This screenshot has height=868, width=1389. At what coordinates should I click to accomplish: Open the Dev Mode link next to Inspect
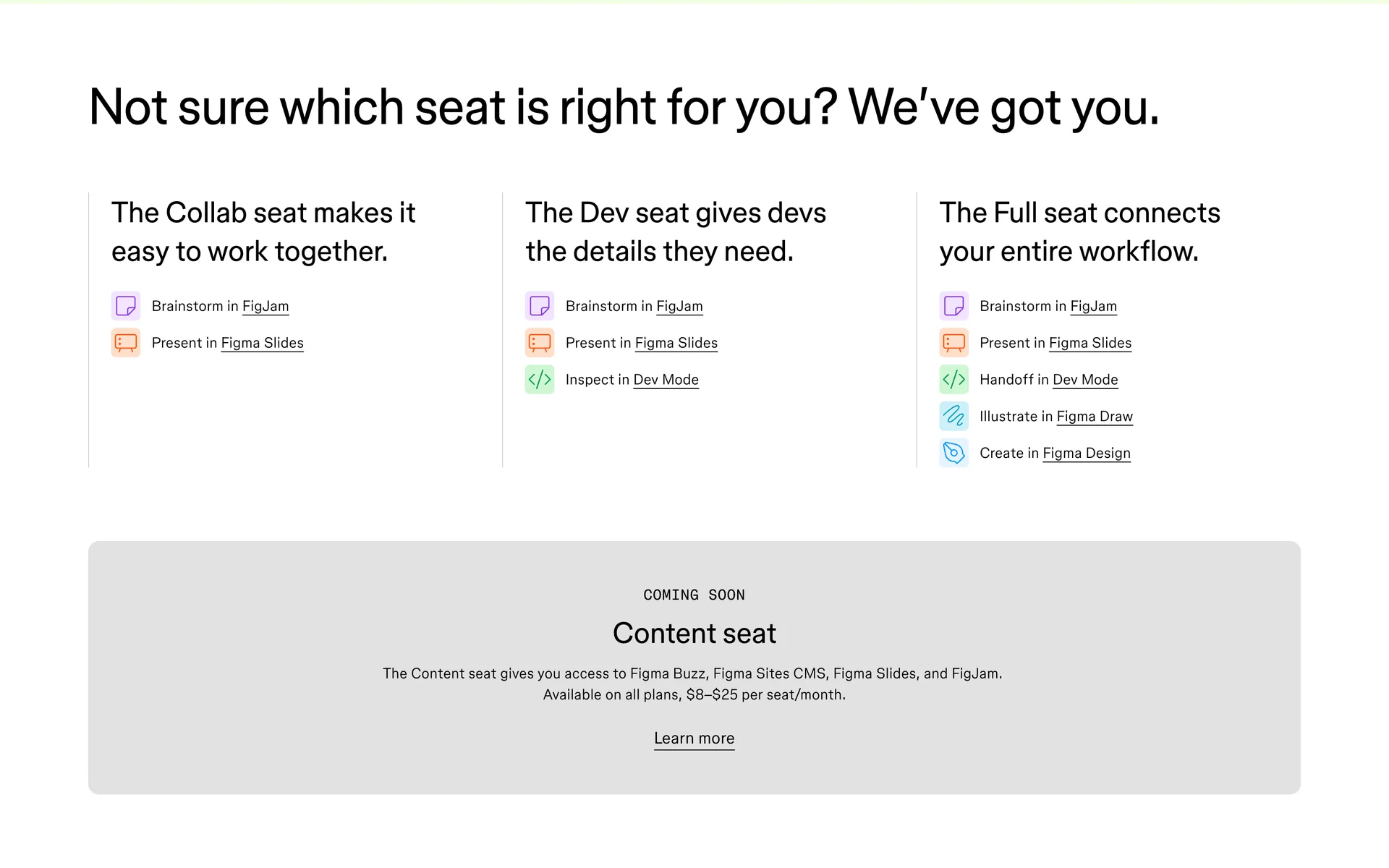coord(666,380)
